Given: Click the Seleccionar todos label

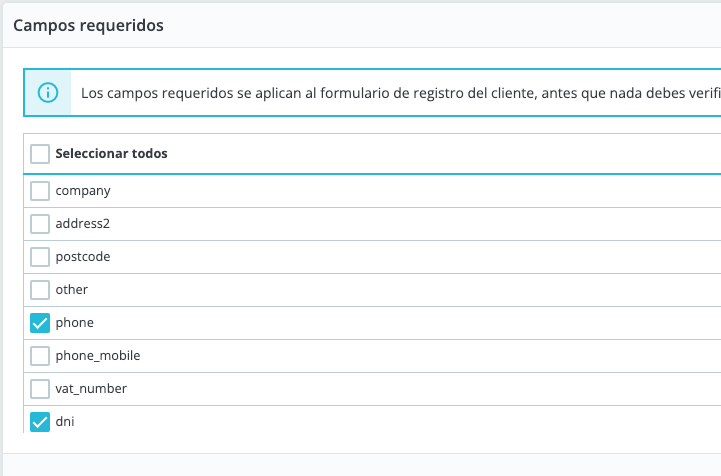Looking at the screenshot, I should click(111, 154).
